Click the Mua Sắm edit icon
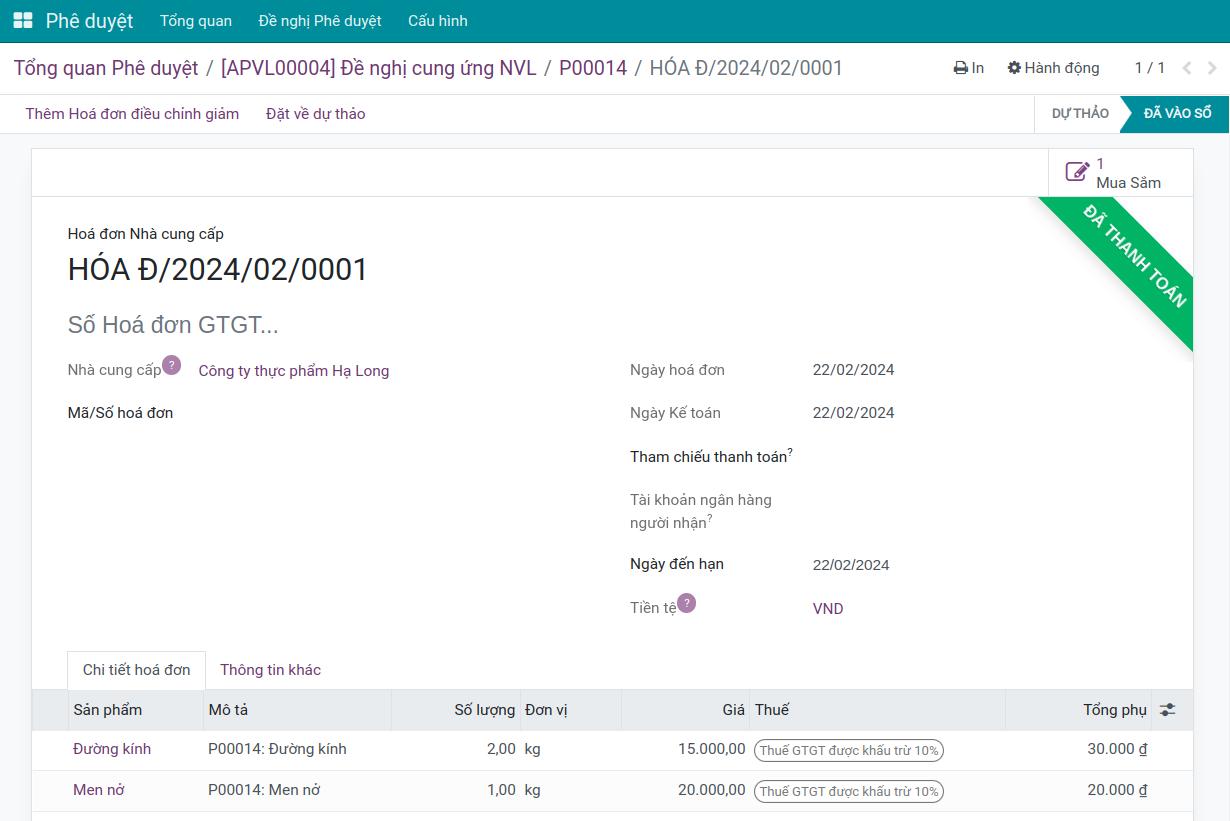Viewport: 1230px width, 821px height. pyautogui.click(x=1077, y=172)
